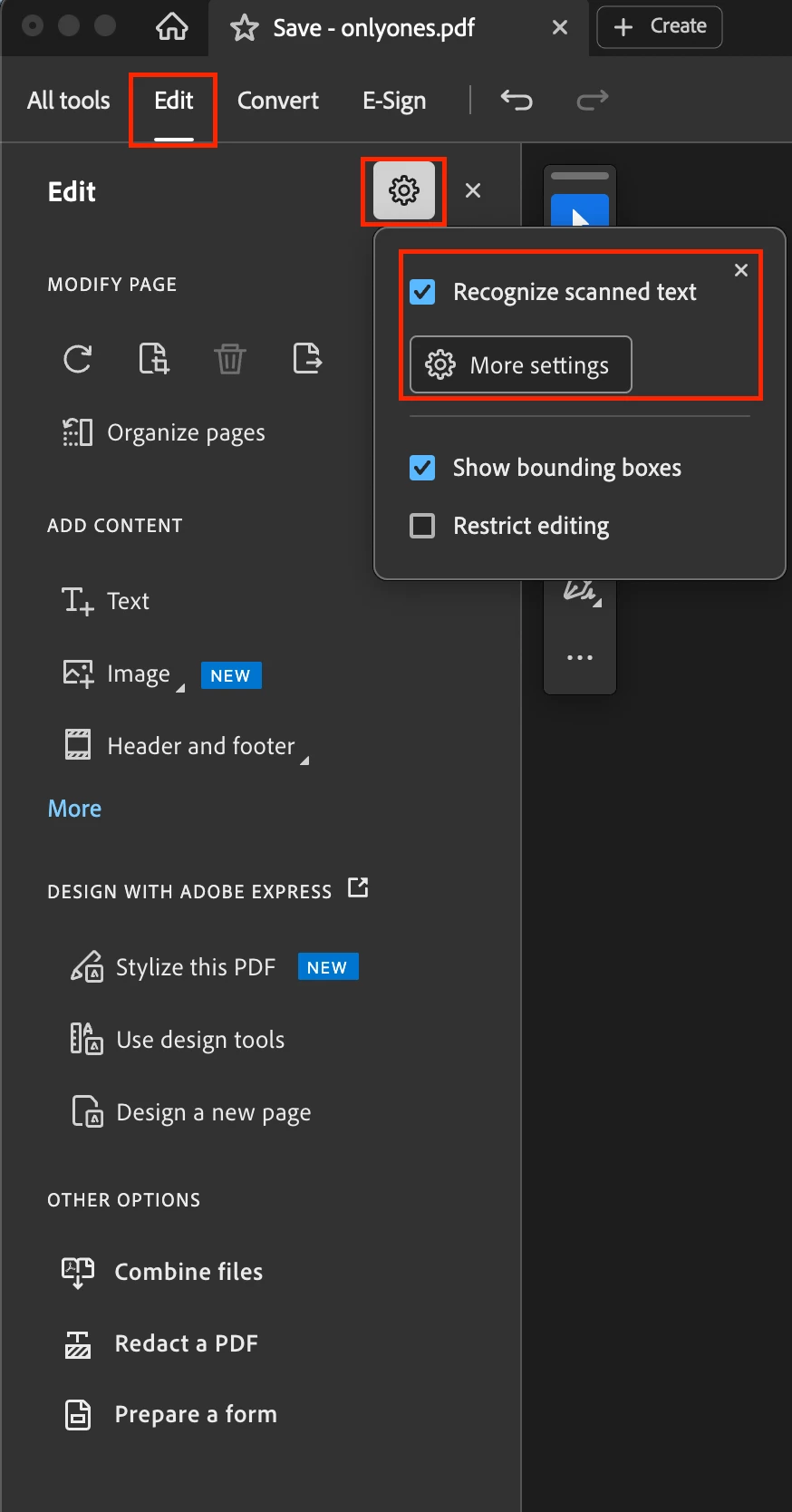Click the extract page icon

[x=307, y=359]
